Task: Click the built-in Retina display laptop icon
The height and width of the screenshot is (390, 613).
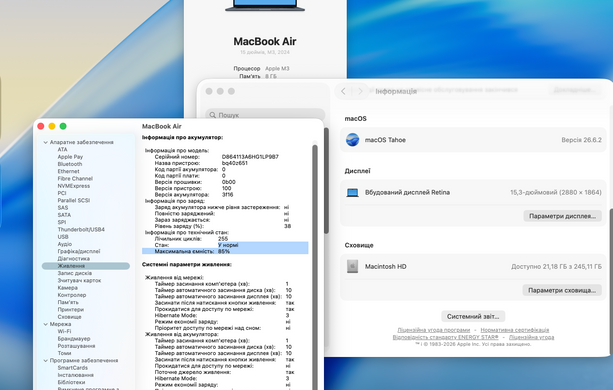Action: [352, 192]
